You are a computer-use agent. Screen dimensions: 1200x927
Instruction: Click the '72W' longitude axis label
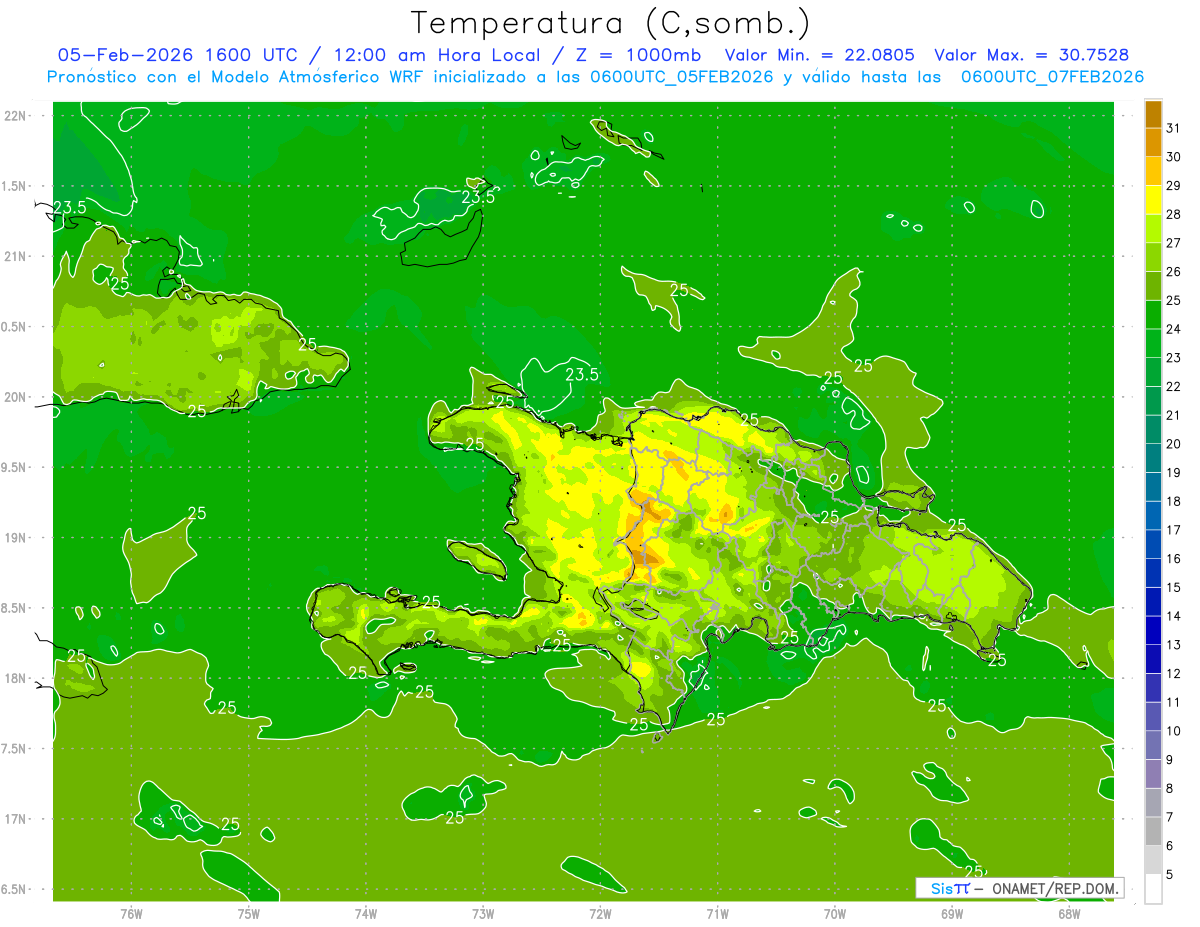coord(600,913)
